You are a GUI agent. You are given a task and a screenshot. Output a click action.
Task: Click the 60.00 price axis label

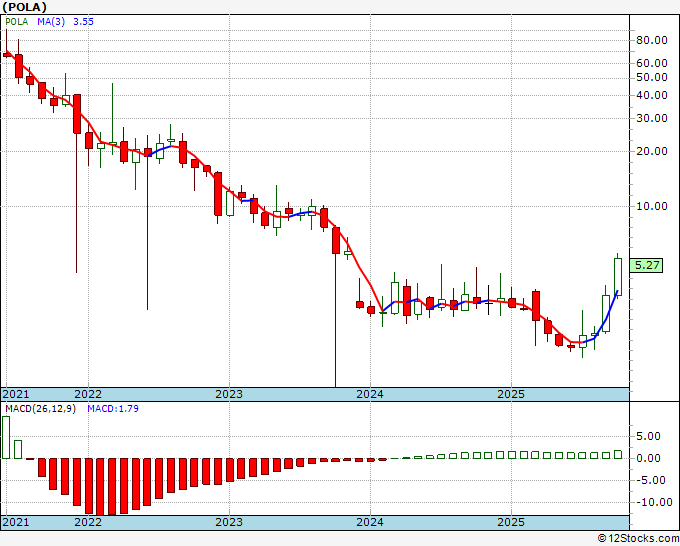(x=652, y=63)
